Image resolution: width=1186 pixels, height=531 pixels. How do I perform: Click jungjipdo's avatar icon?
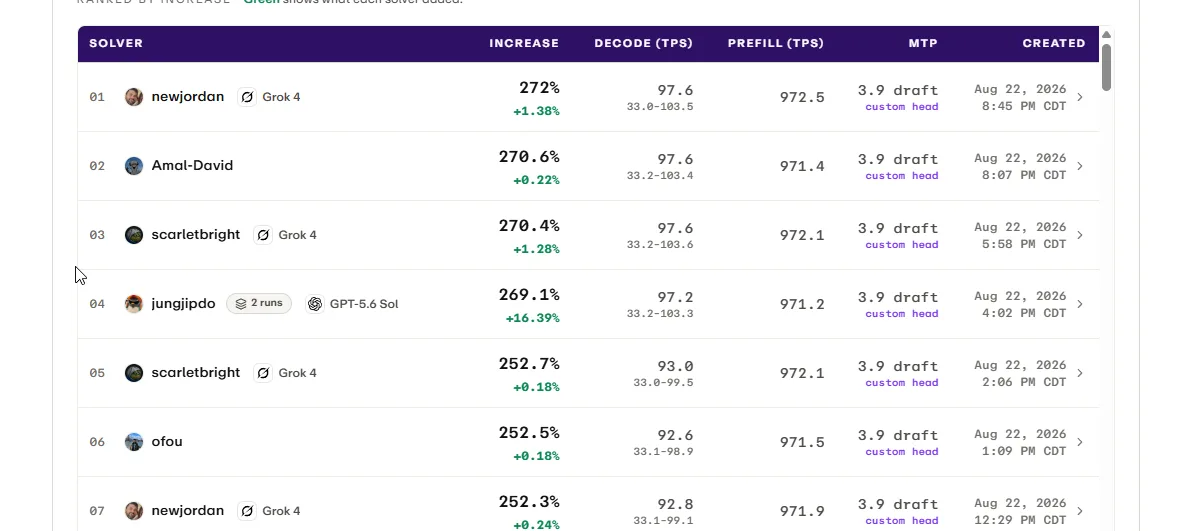click(x=134, y=304)
